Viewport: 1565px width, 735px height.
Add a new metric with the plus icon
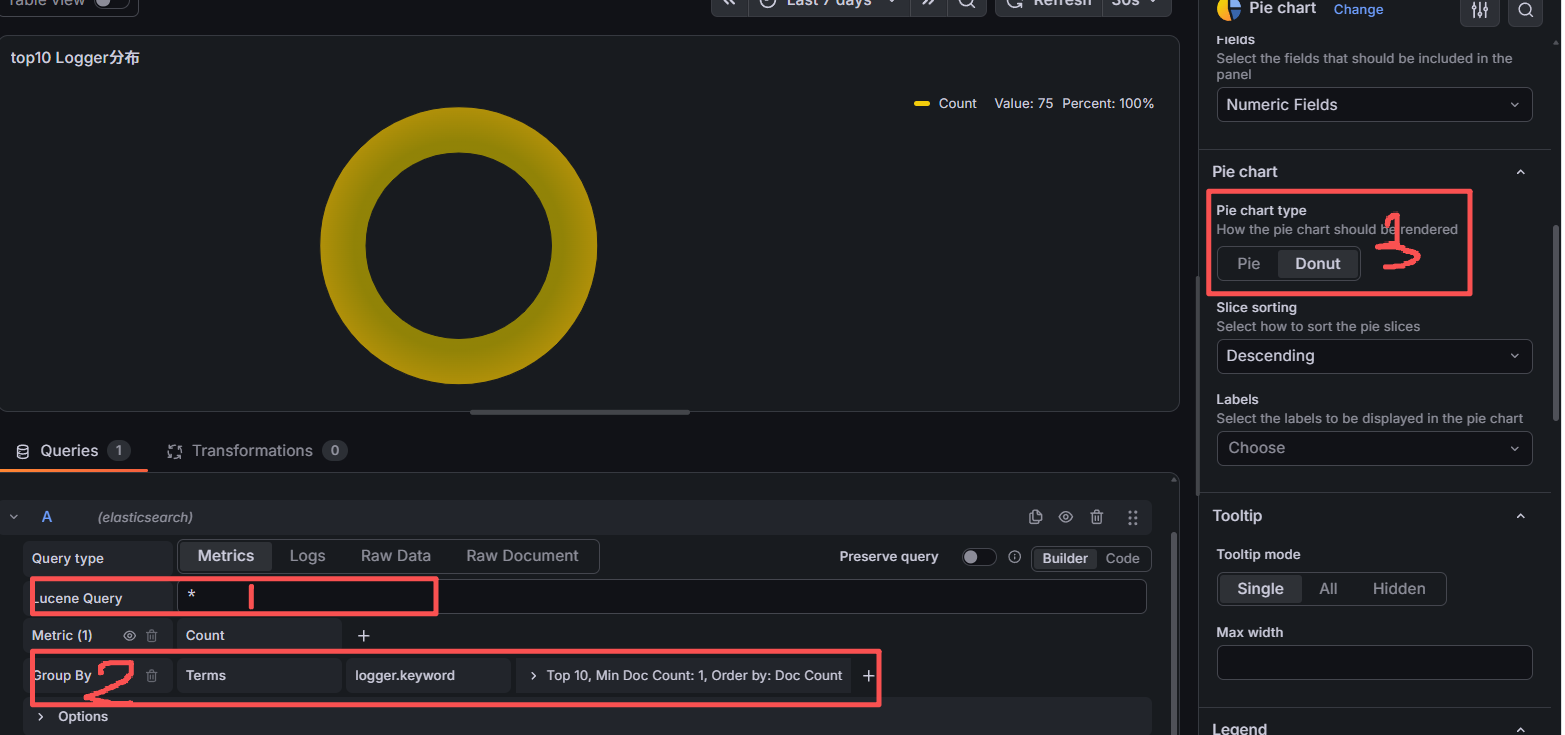click(364, 635)
